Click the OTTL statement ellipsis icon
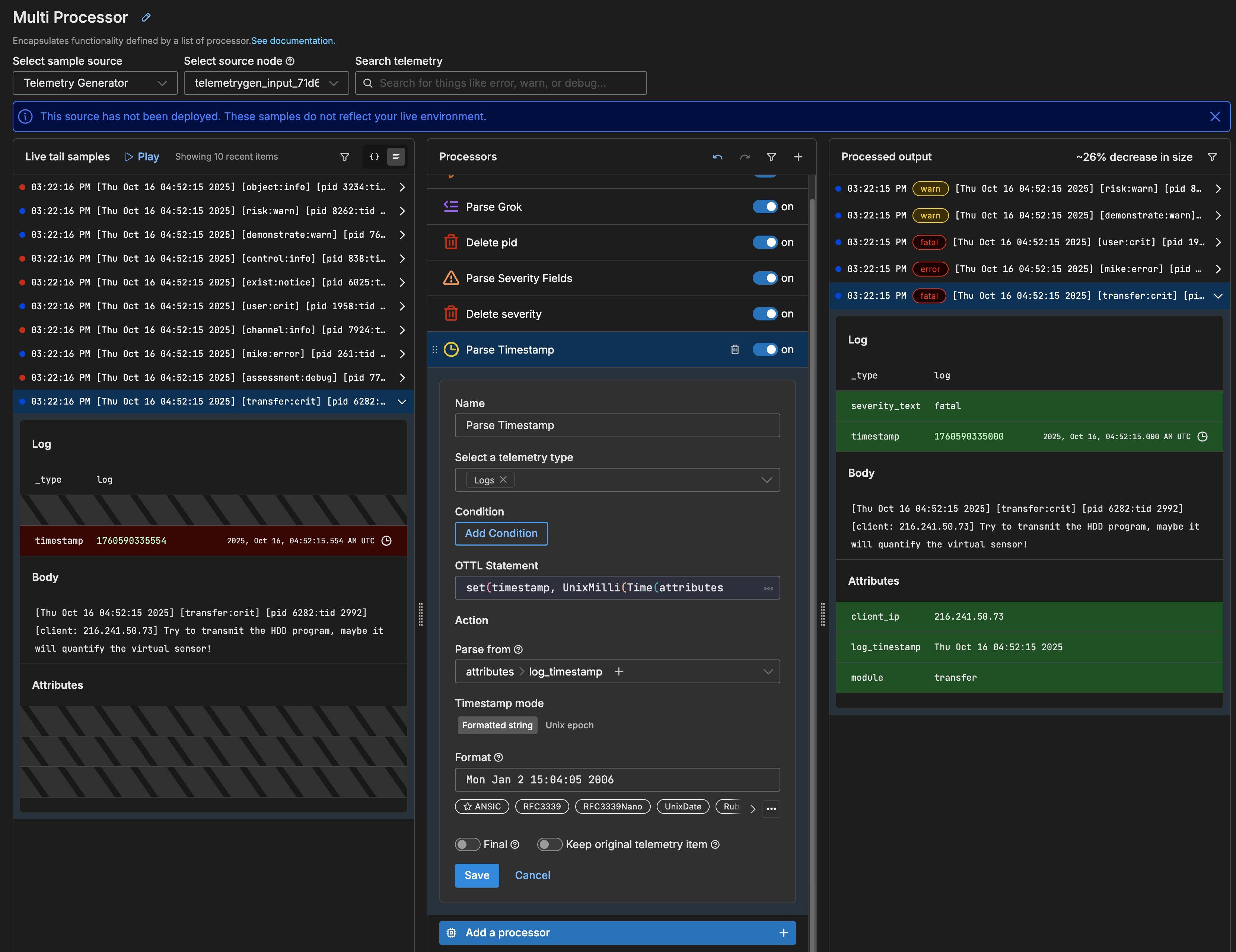The image size is (1236, 952). coord(768,588)
